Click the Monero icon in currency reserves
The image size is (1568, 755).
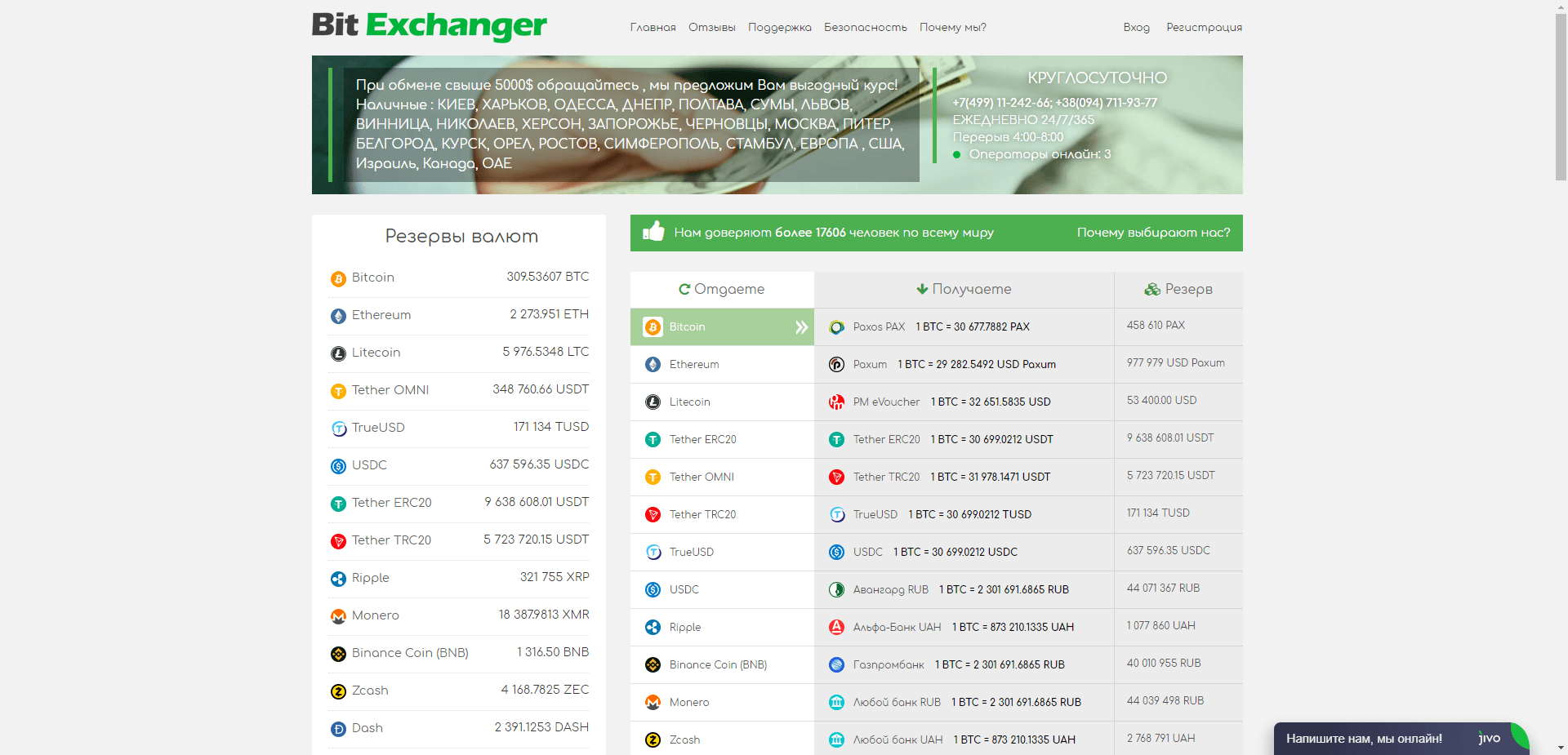(337, 616)
